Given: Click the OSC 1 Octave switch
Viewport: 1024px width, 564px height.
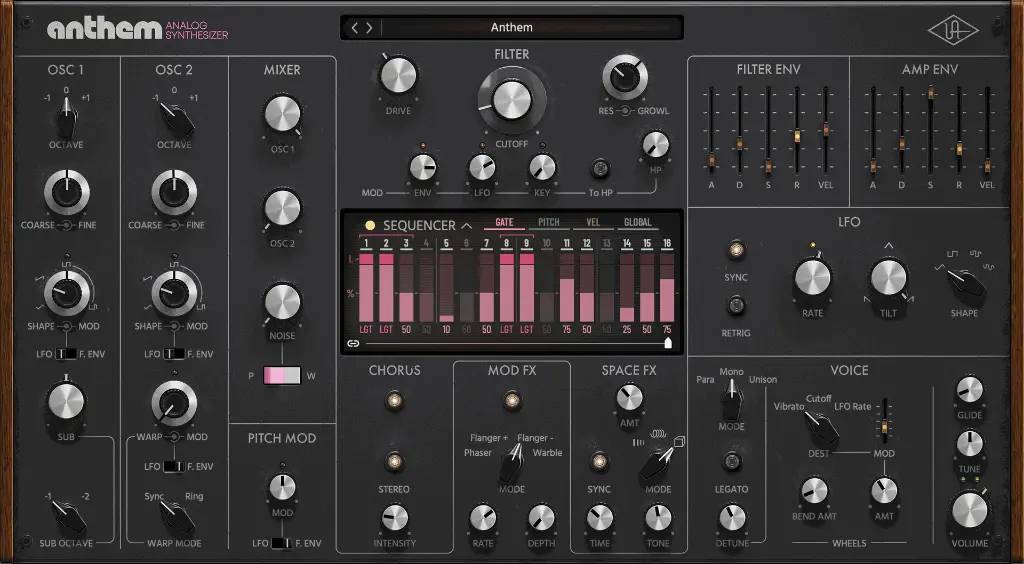Looking at the screenshot, I should point(66,118).
